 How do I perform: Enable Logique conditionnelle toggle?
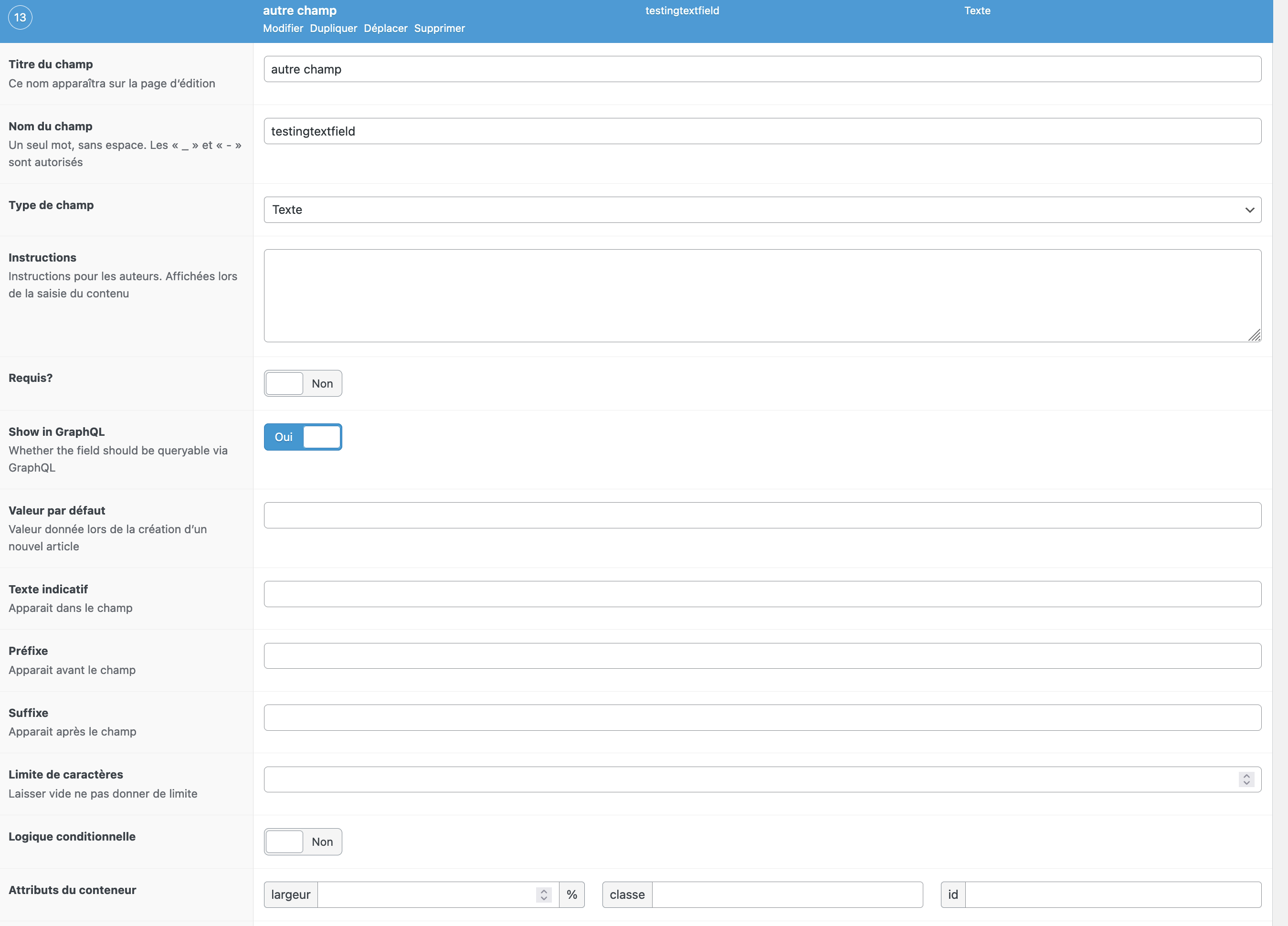303,842
